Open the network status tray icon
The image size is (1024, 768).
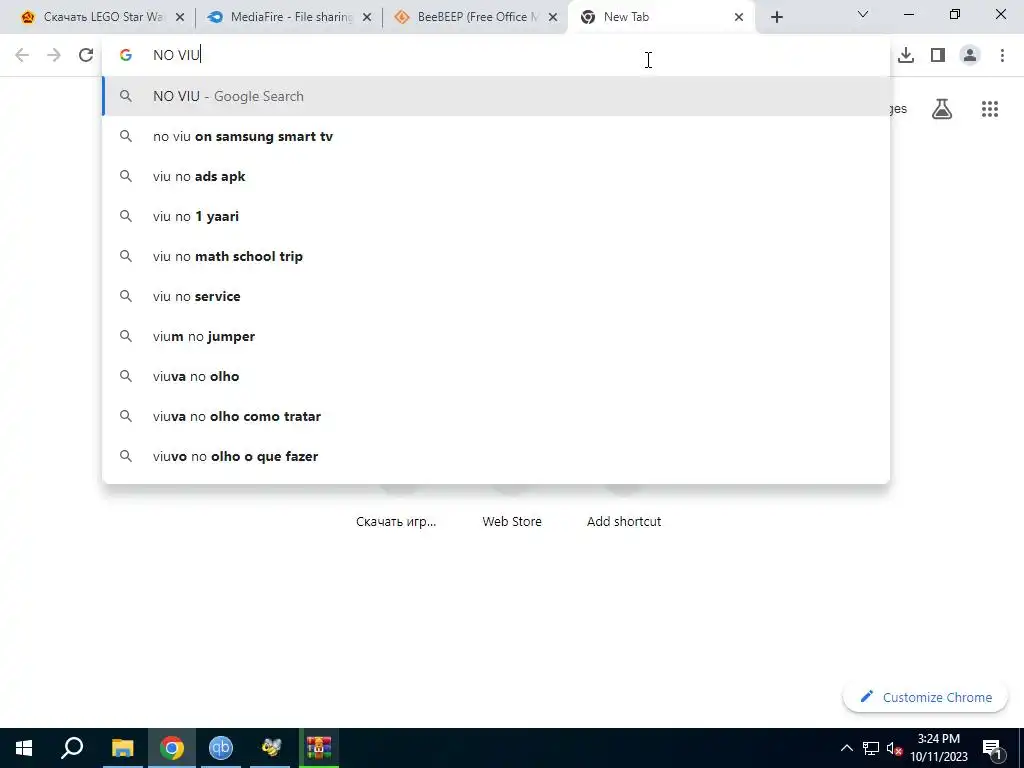(871, 748)
